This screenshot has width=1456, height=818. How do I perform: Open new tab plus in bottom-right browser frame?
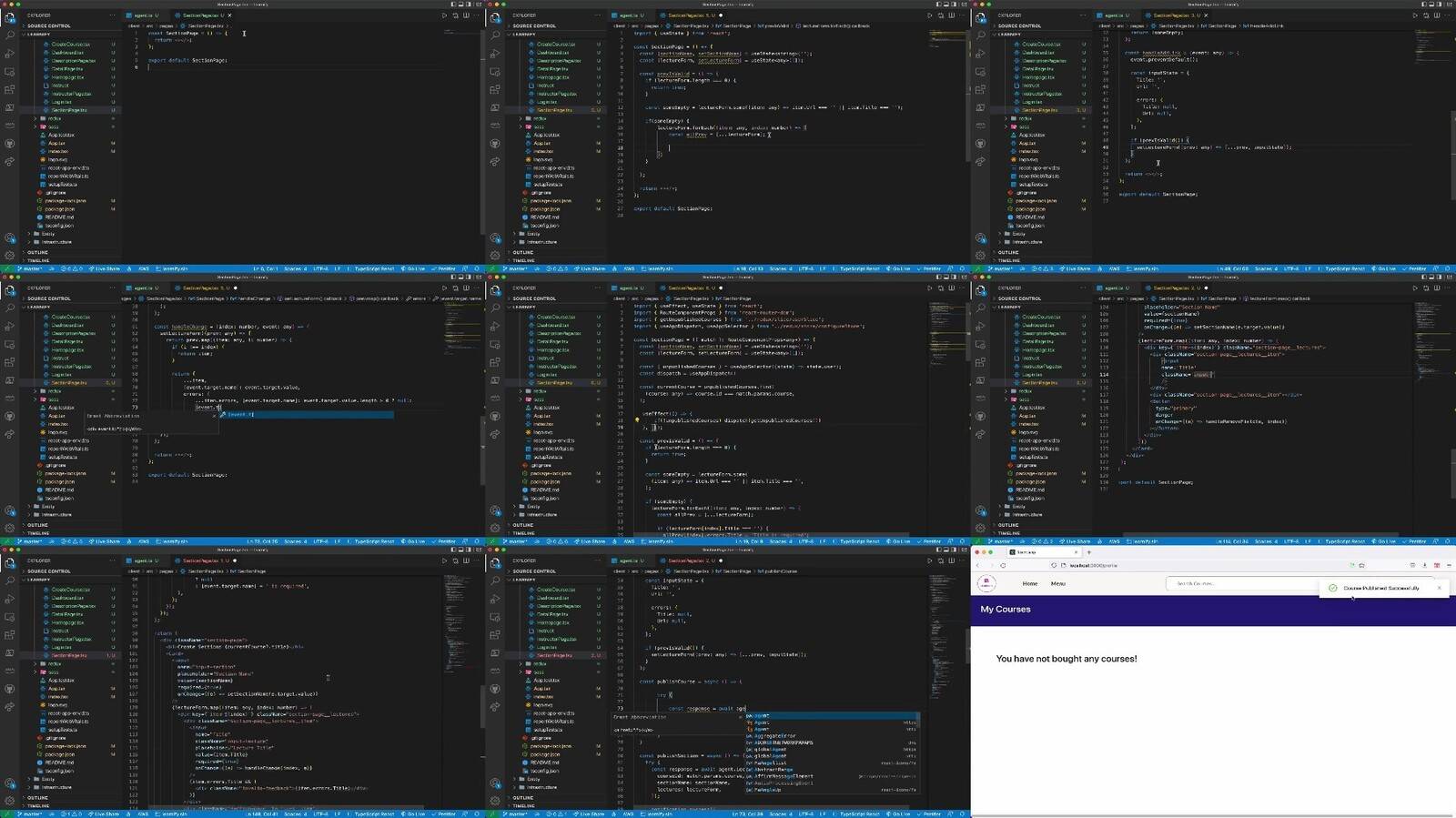coord(1088,552)
